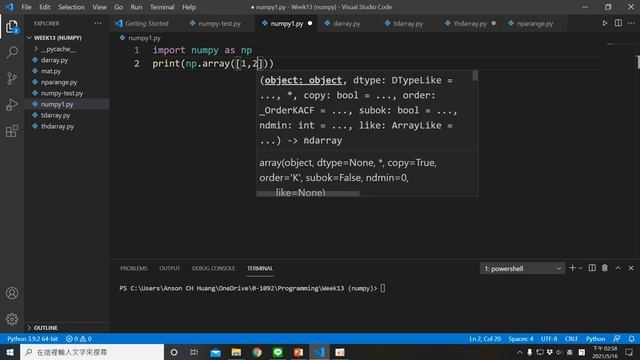
Task: Open Windows Start menu
Action: coord(10,352)
